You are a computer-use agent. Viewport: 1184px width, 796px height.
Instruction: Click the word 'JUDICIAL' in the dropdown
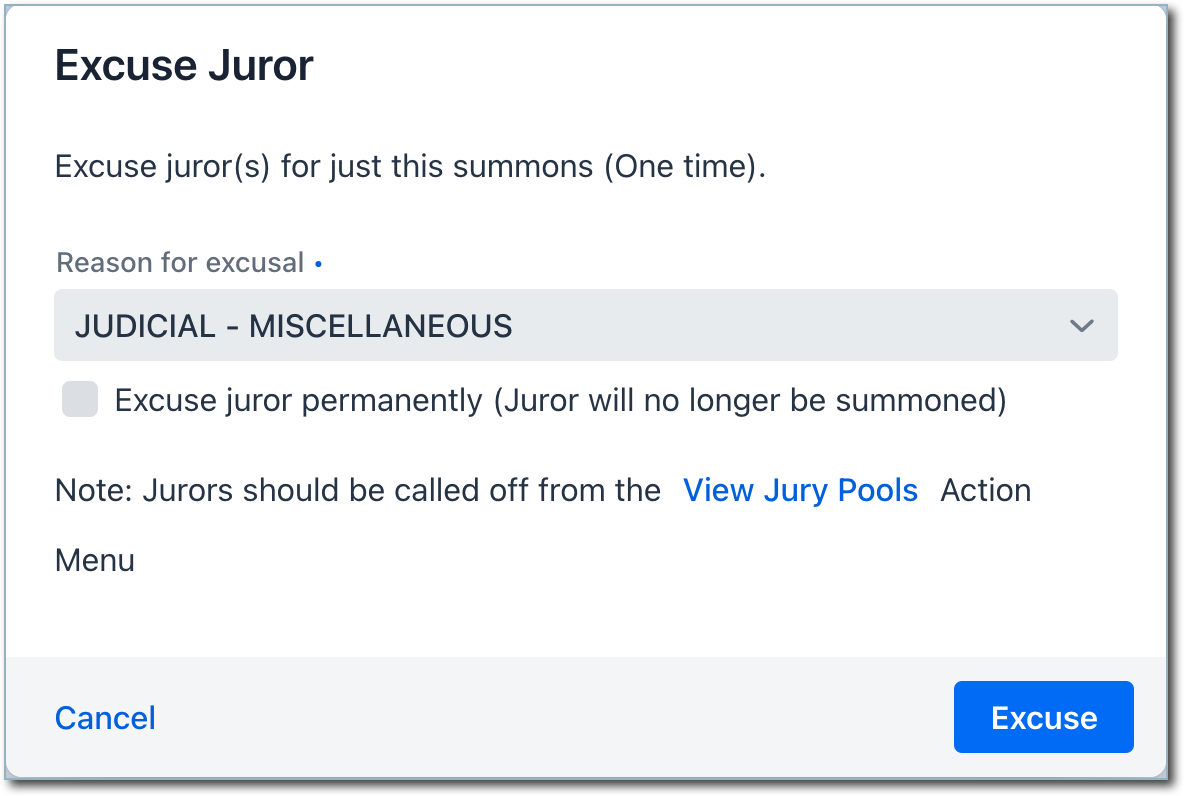(145, 326)
